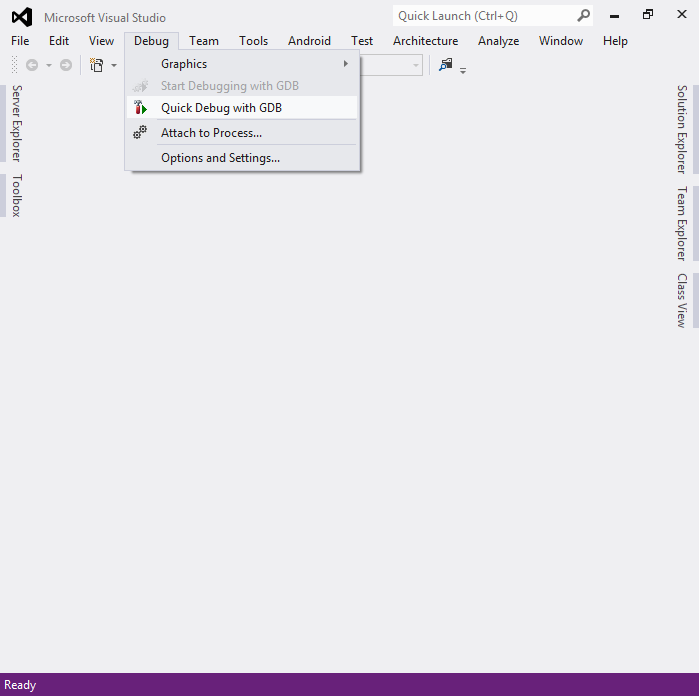Open the Help menu
The height and width of the screenshot is (697, 699).
pyautogui.click(x=615, y=41)
